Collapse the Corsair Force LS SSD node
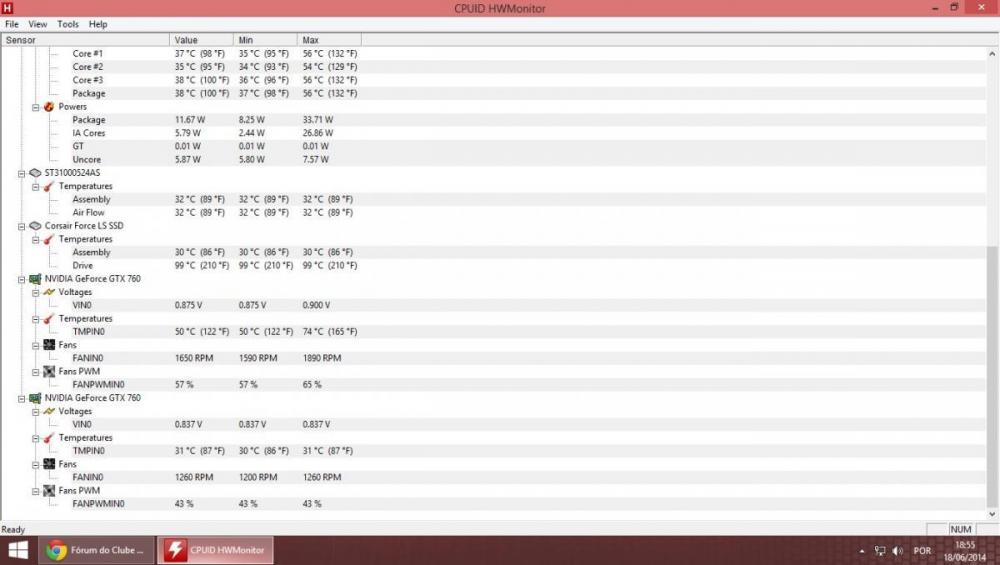Image resolution: width=1000 pixels, height=565 pixels. point(21,226)
